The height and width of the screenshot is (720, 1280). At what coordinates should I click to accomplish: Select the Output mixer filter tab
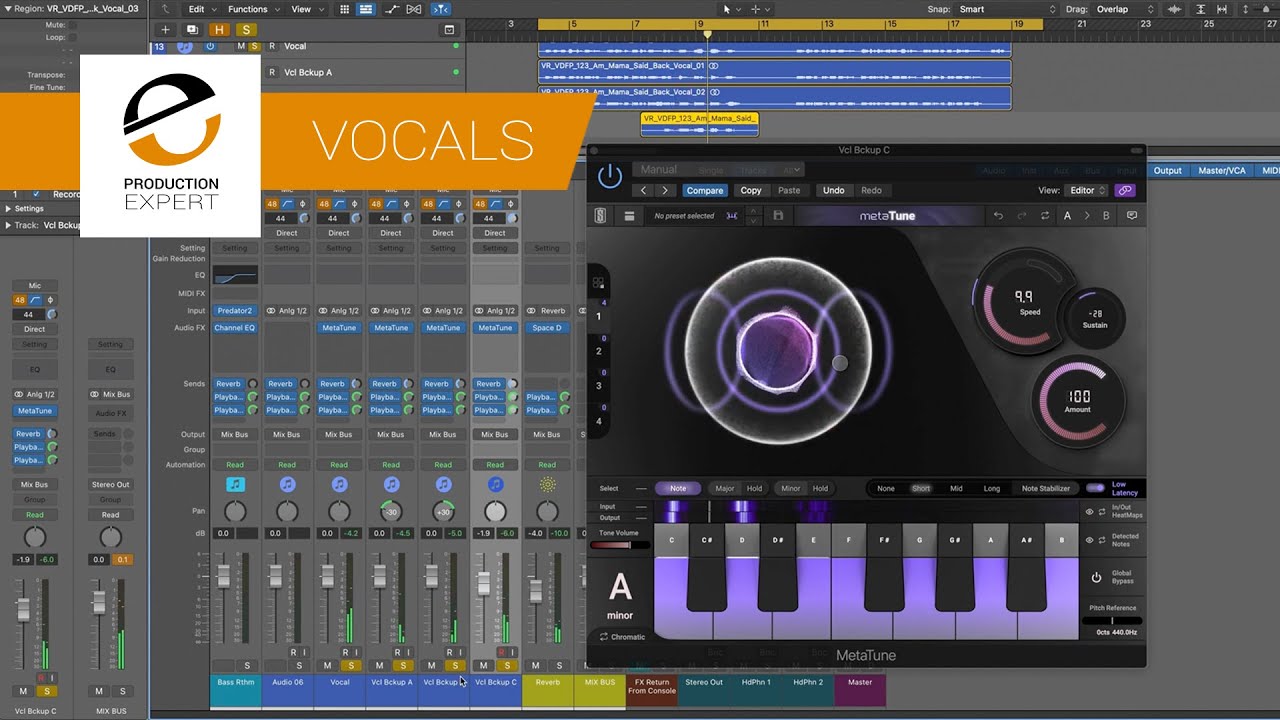1167,170
